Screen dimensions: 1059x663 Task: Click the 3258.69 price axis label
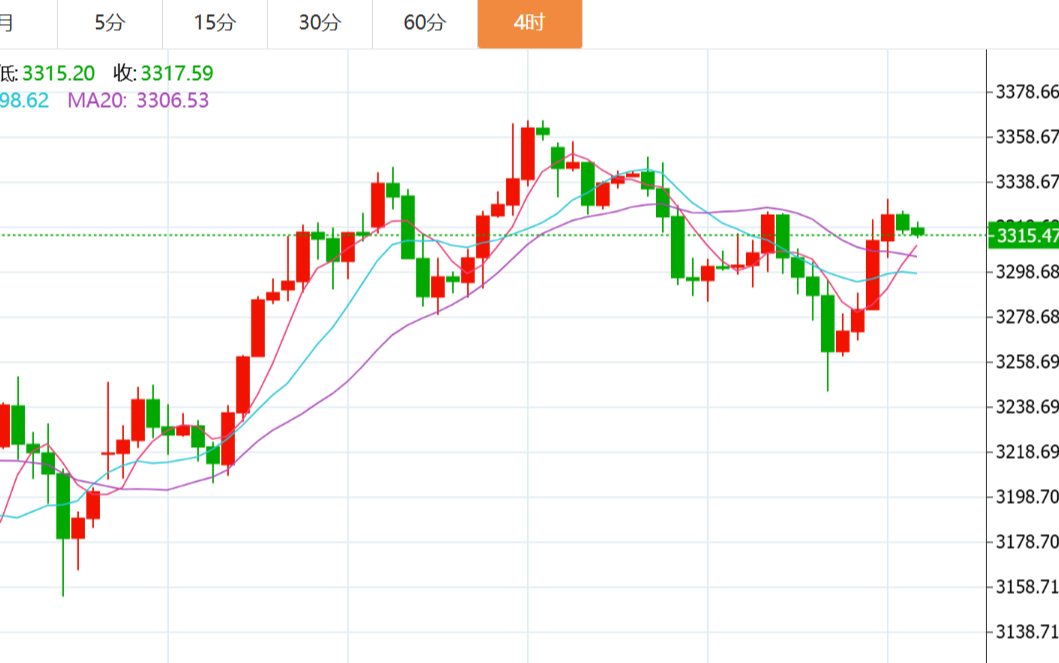pyautogui.click(x=1027, y=362)
